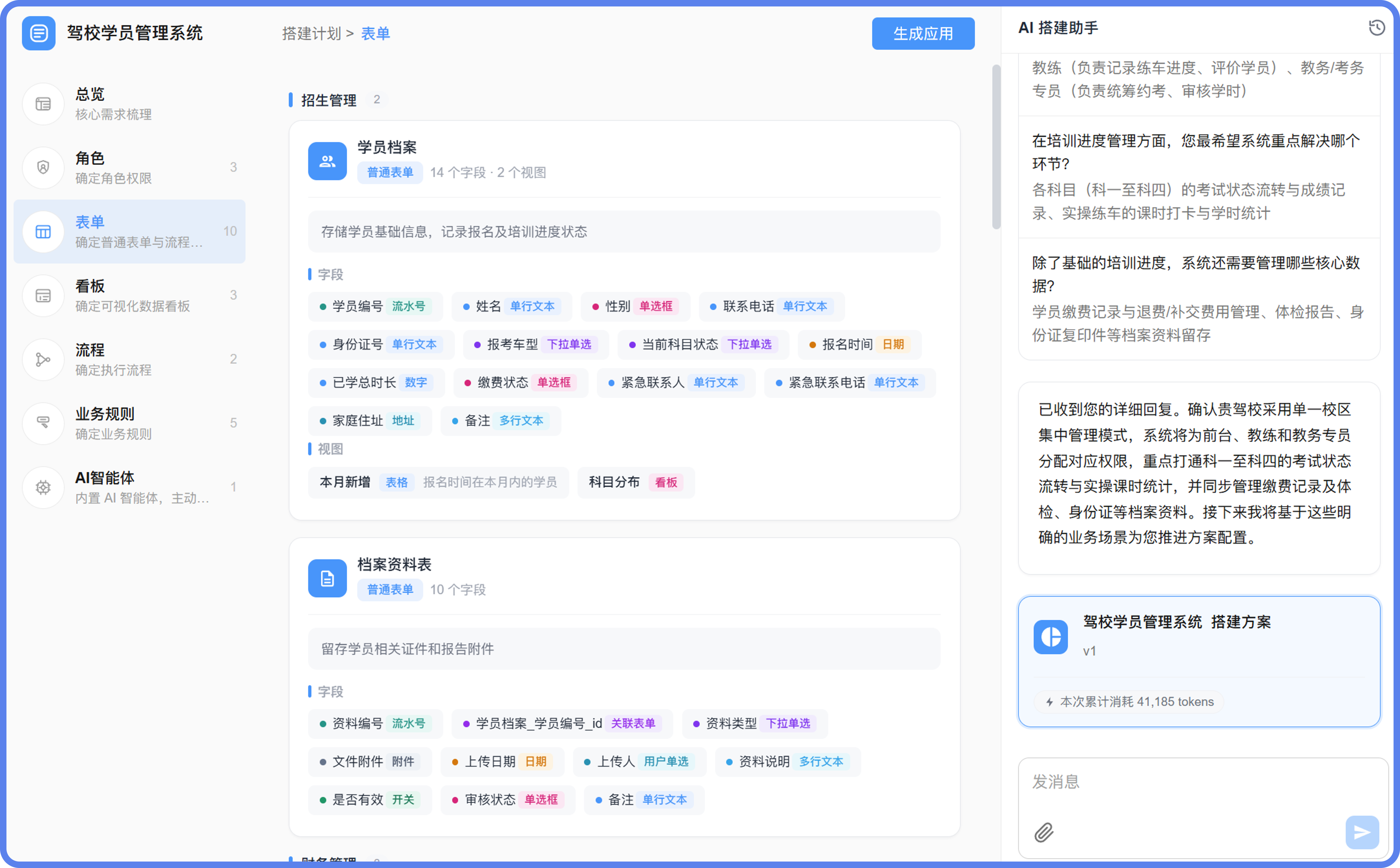Select the 联系电话 单行文本 field chip
Screen dimensions: 1400x868
771,306
